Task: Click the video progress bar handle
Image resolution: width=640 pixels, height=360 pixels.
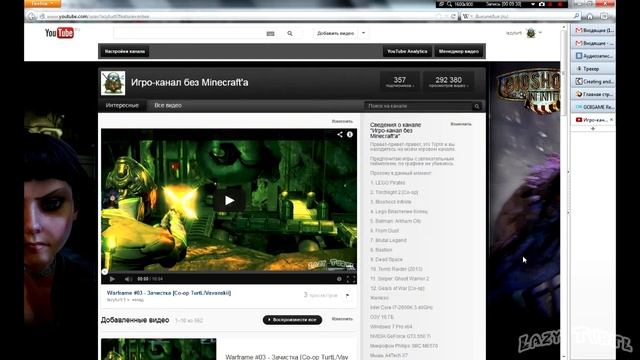Action: coord(104,271)
